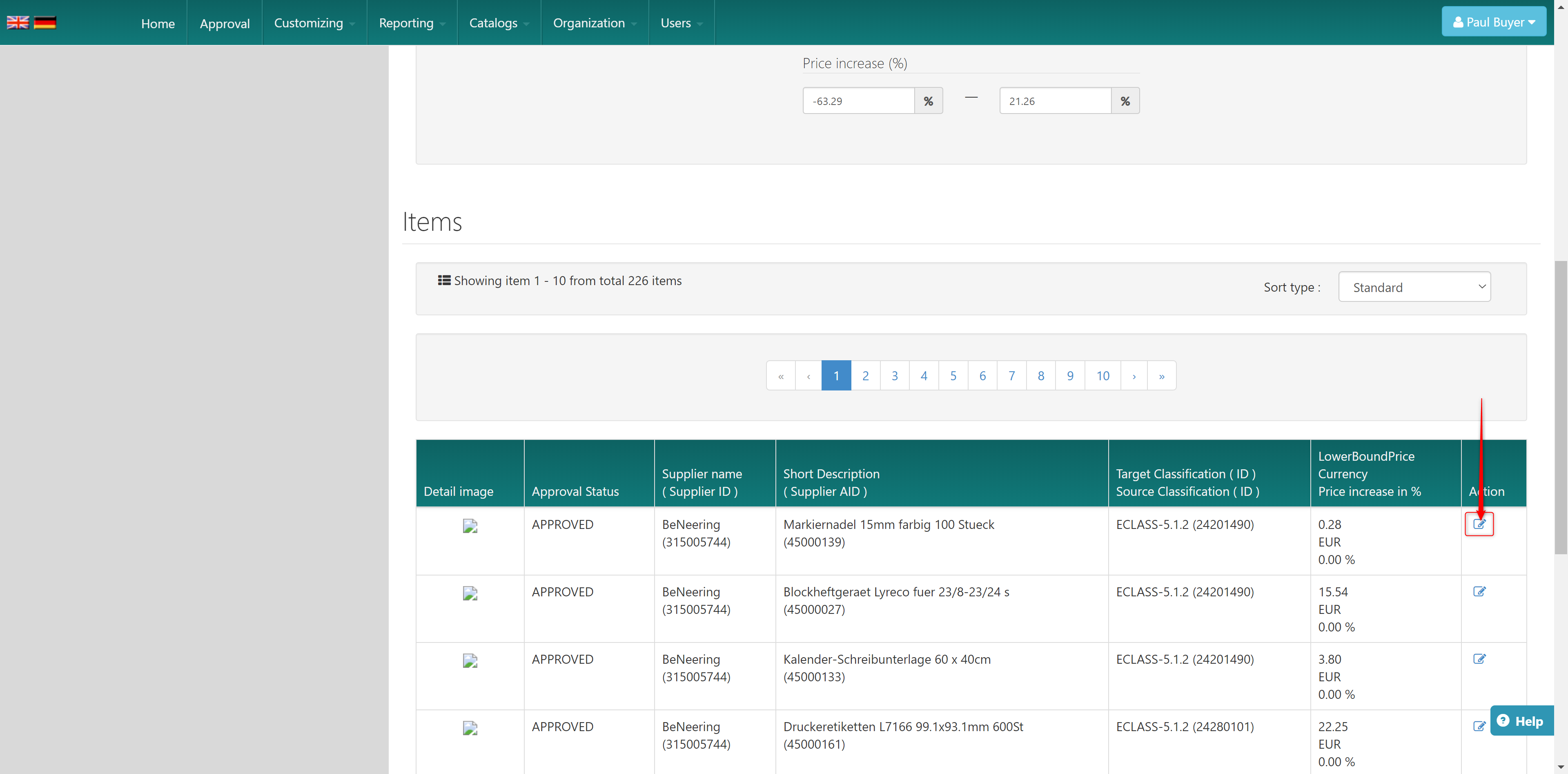This screenshot has height=774, width=1568.
Task: Click the minimum price increase field
Action: [x=858, y=101]
